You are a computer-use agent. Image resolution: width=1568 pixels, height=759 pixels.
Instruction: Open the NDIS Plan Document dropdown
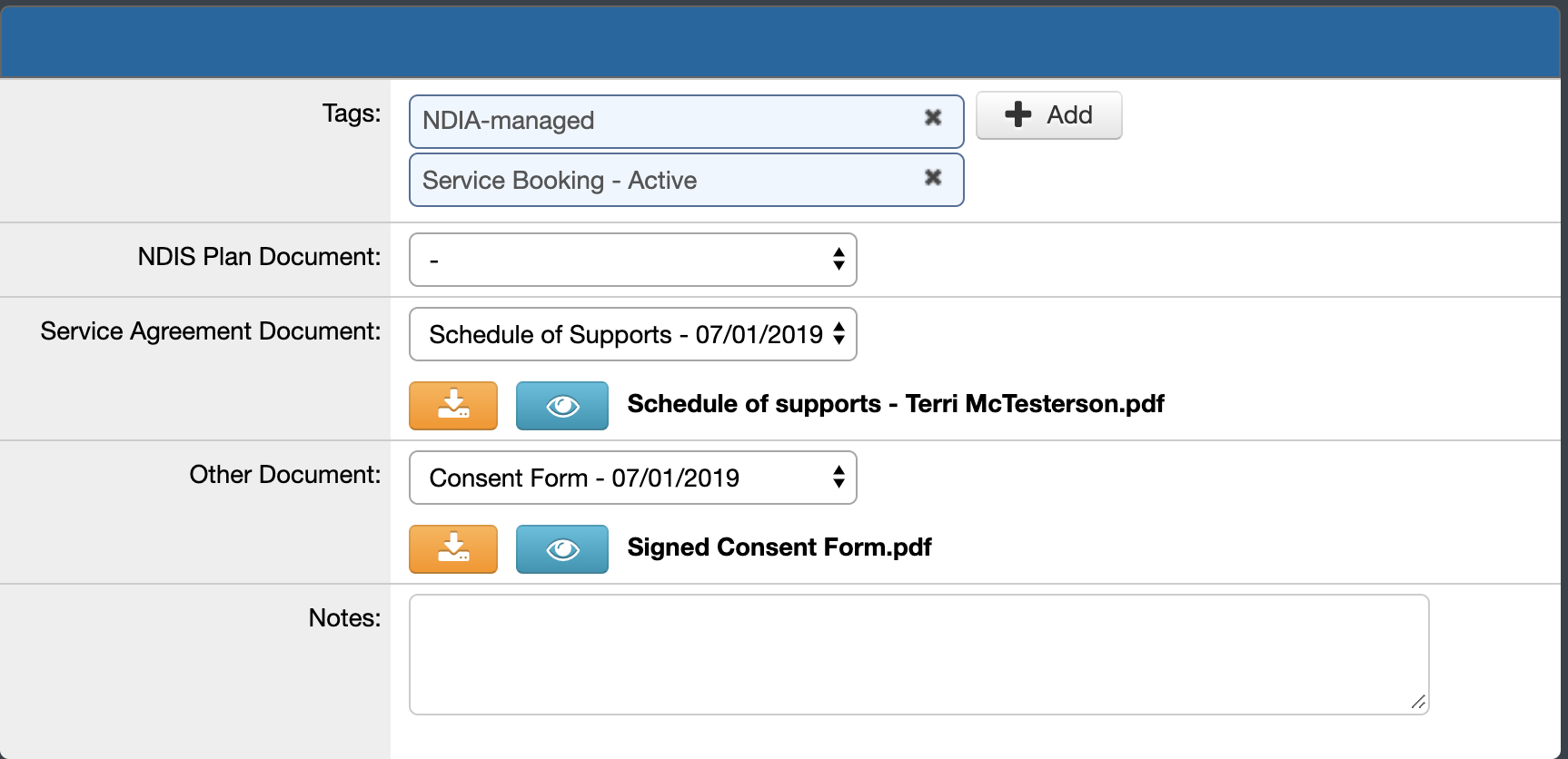[x=633, y=260]
